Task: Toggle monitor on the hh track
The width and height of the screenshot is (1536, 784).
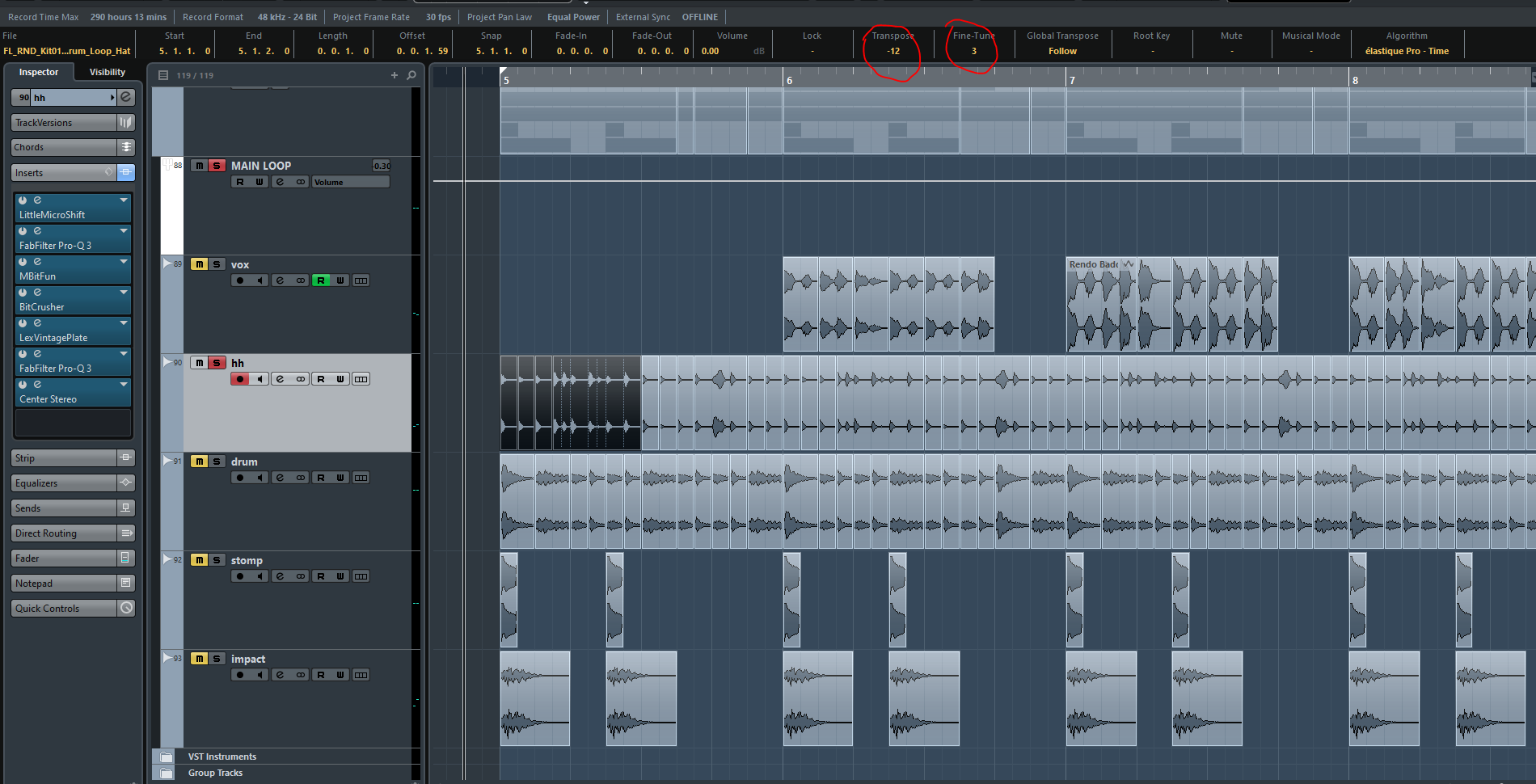Action: click(260, 379)
